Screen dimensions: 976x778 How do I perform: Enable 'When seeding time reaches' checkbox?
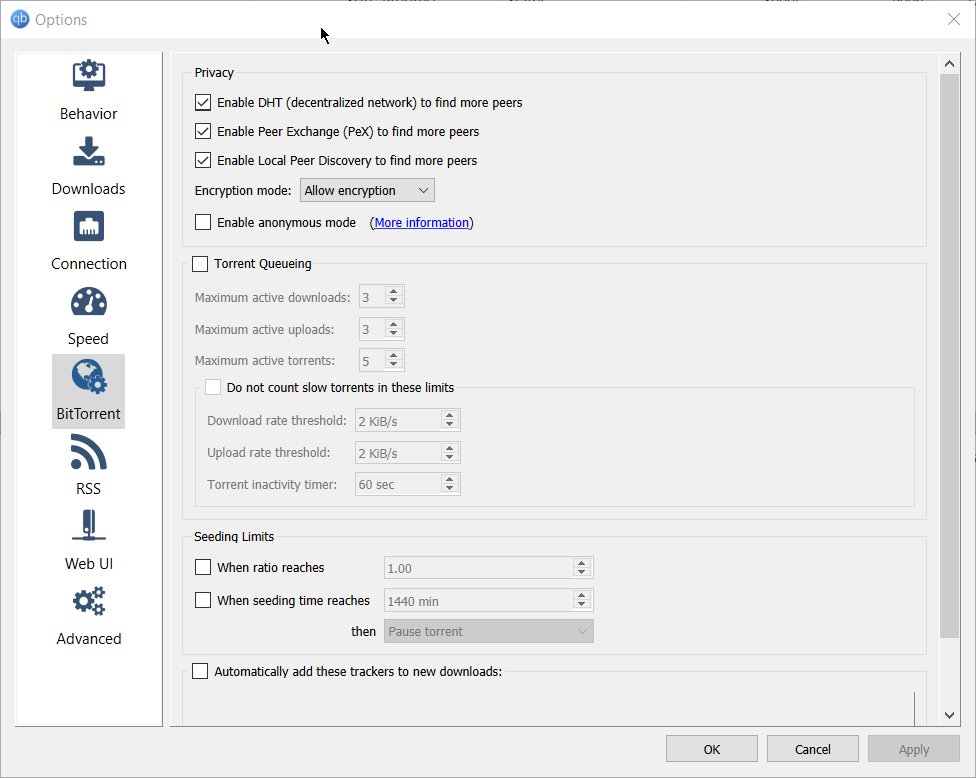click(x=203, y=600)
